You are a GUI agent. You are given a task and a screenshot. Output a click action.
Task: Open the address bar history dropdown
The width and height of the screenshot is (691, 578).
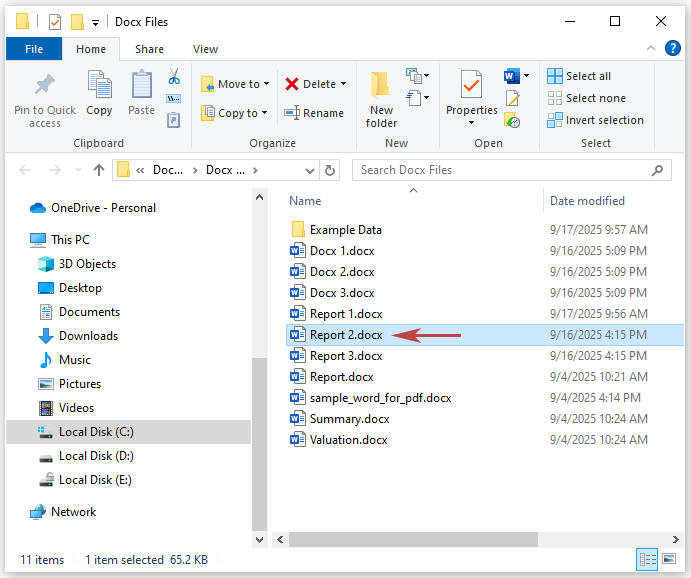tap(310, 170)
